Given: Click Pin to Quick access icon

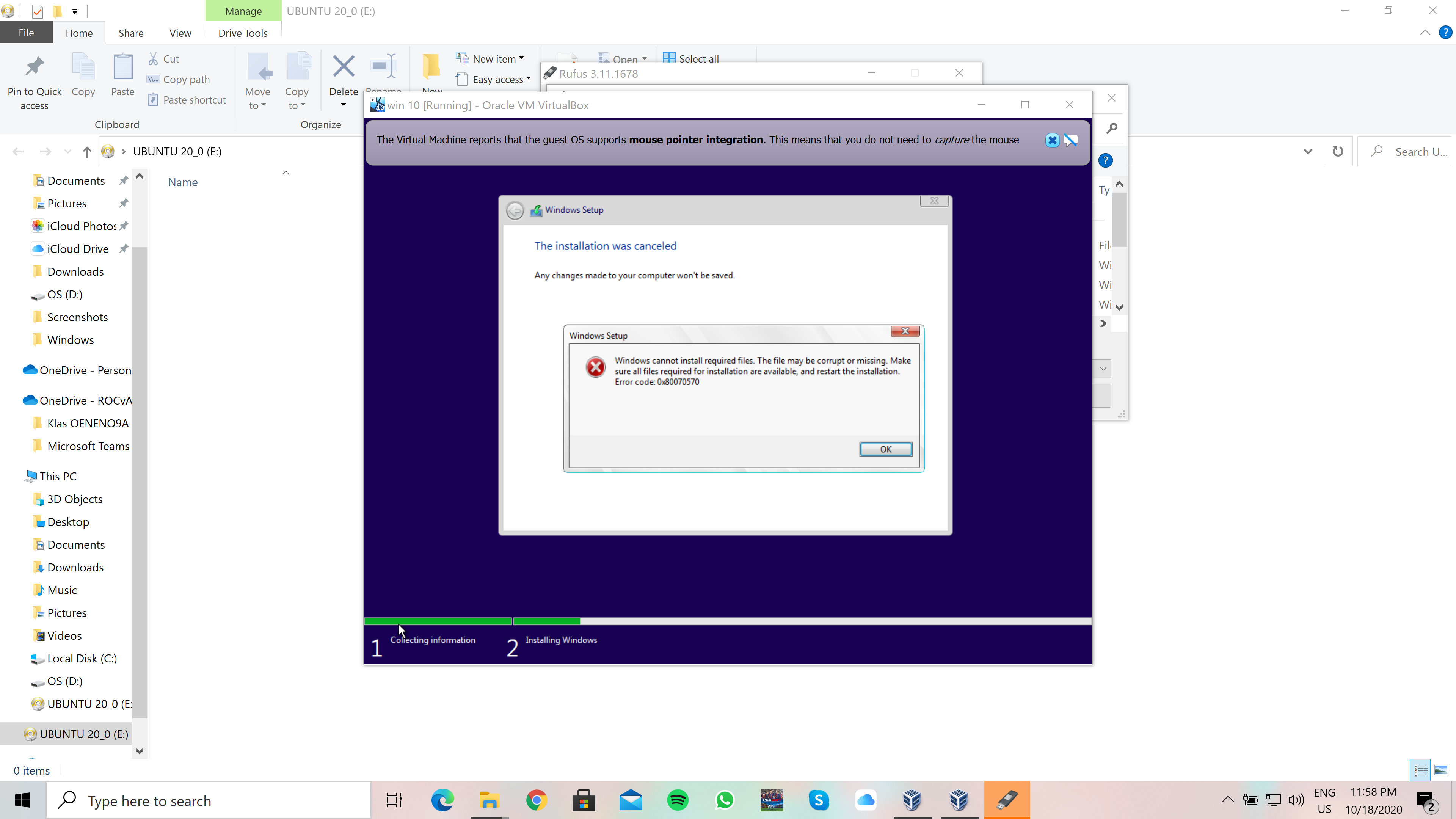Looking at the screenshot, I should click(x=35, y=67).
